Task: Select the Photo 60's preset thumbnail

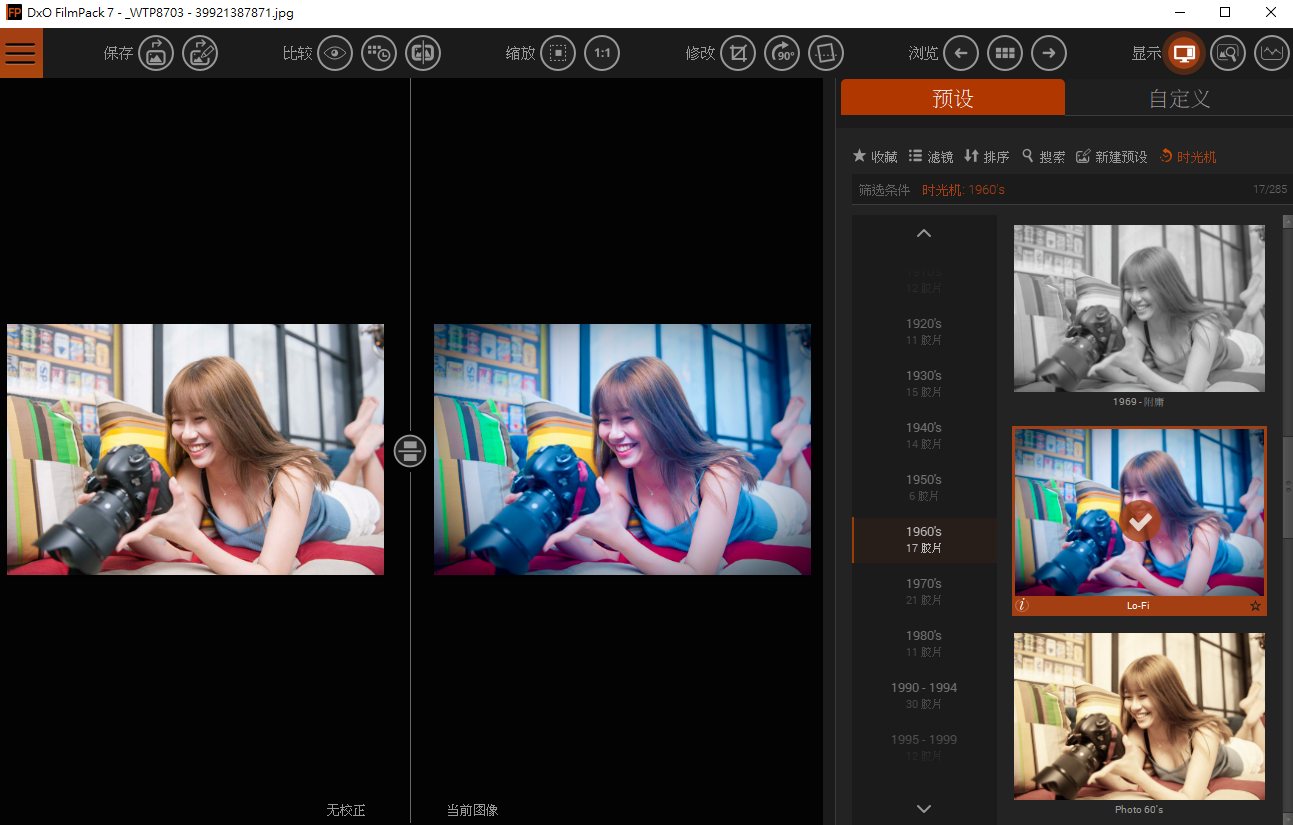Action: pyautogui.click(x=1139, y=716)
